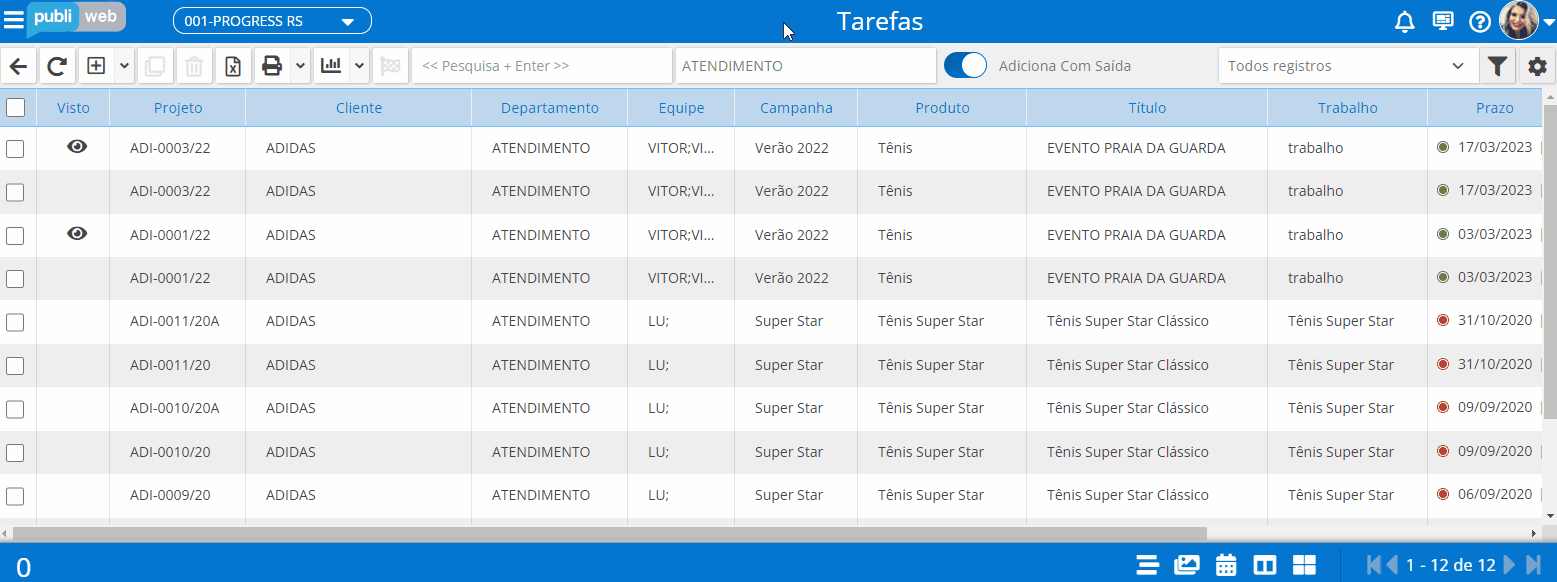The width and height of the screenshot is (1557, 582).
Task: Switch to two-column split view
Action: (x=1265, y=565)
